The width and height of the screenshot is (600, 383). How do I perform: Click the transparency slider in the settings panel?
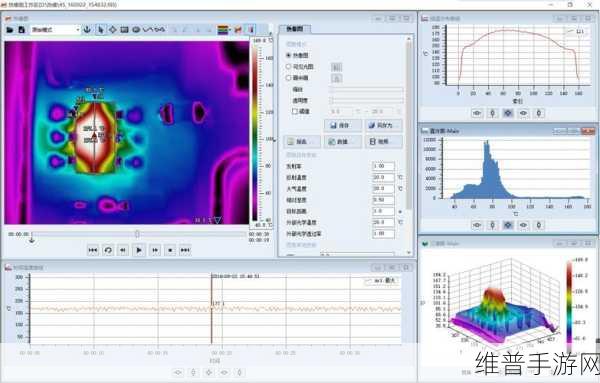[367, 100]
